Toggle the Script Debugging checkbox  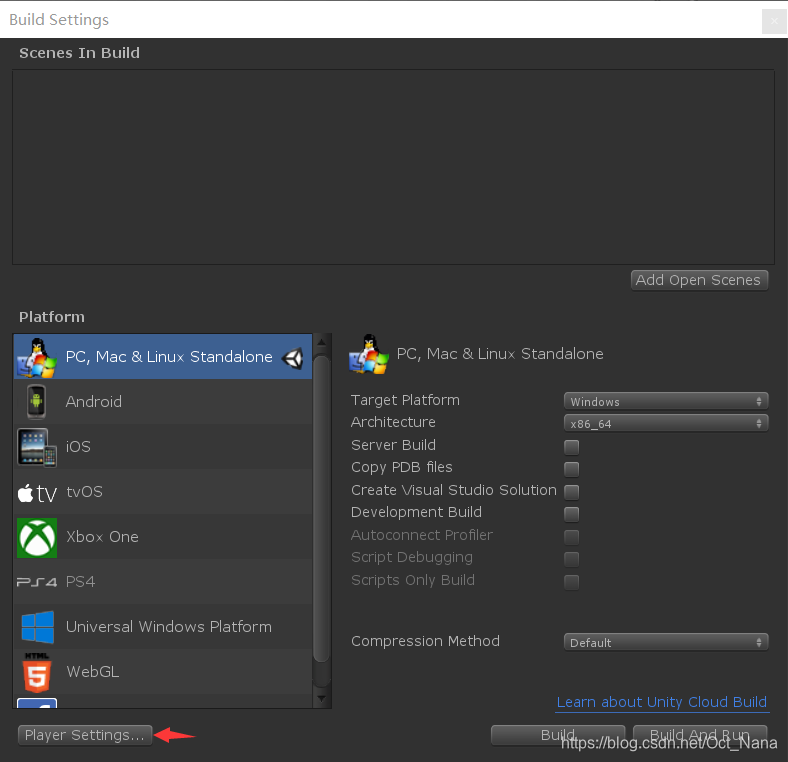click(571, 559)
